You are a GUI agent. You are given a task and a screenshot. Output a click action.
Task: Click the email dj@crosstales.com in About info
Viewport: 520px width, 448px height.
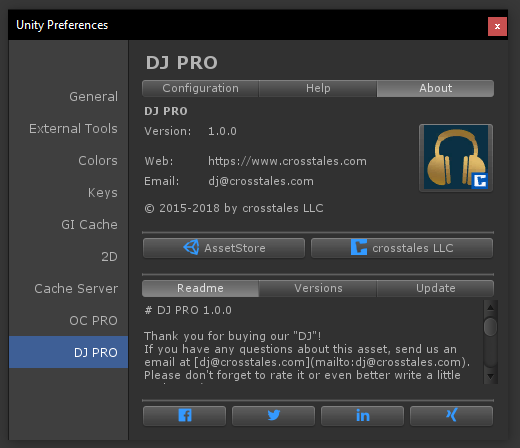pyautogui.click(x=261, y=181)
